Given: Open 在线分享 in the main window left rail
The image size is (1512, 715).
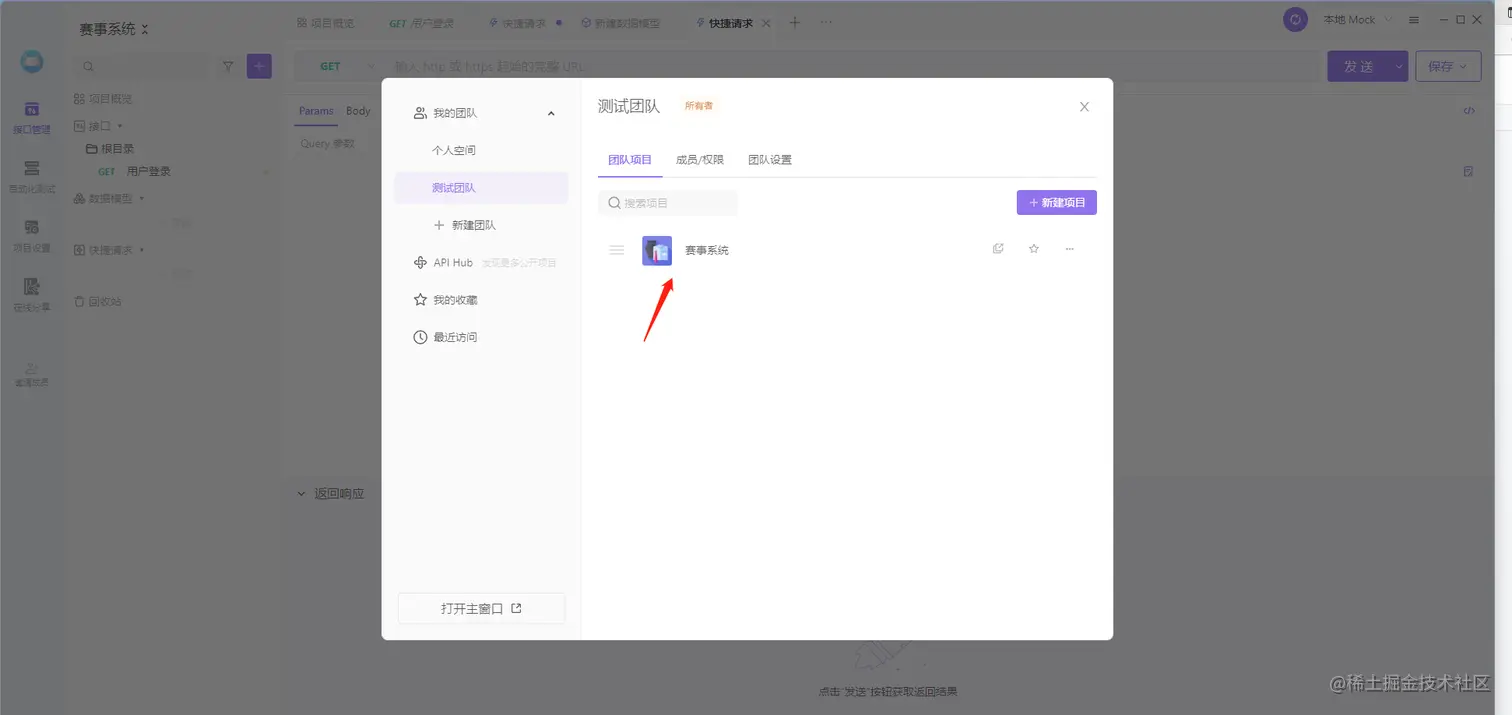Looking at the screenshot, I should point(32,295).
